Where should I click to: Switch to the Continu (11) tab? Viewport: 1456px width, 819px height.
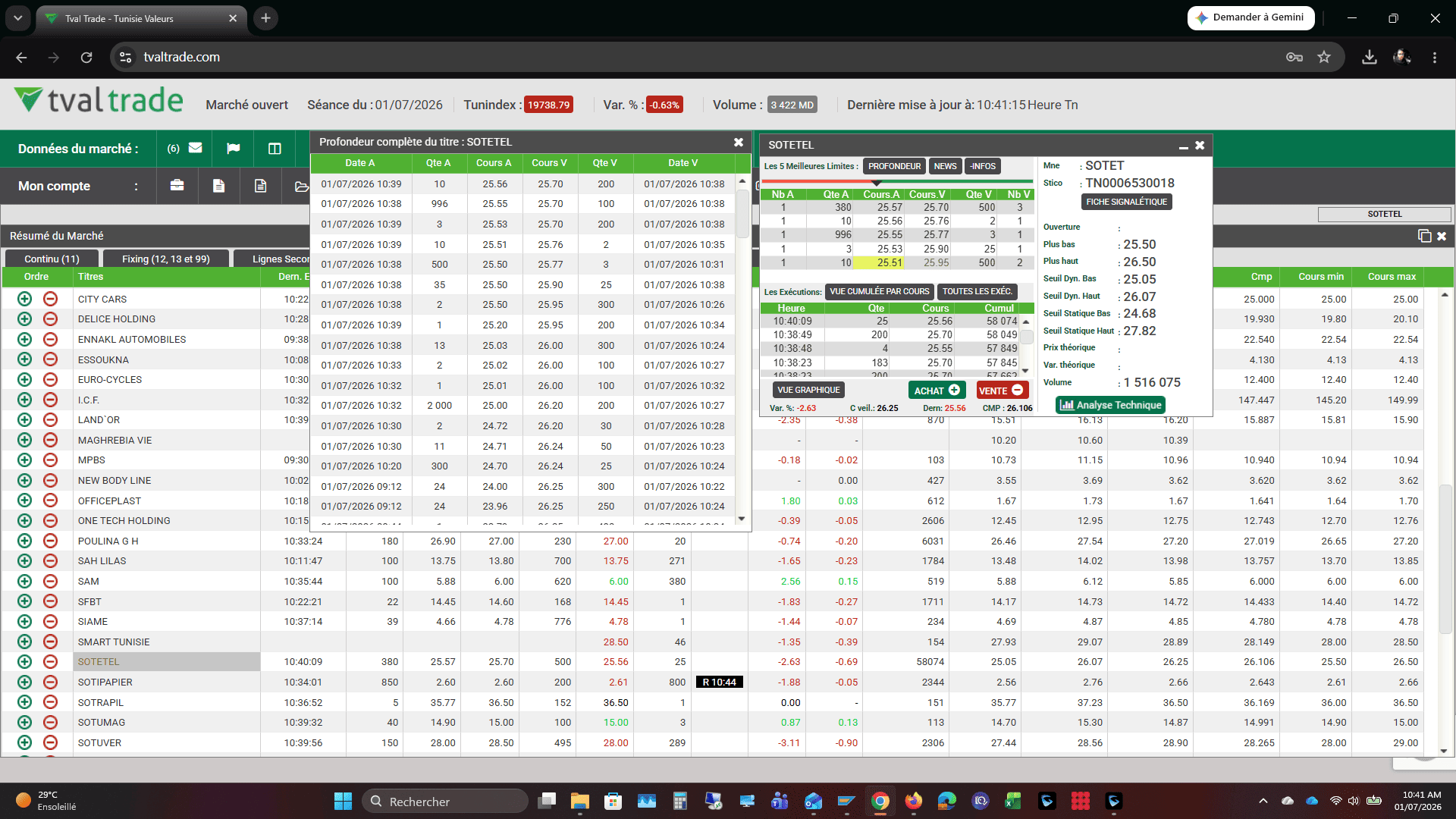pyautogui.click(x=52, y=259)
